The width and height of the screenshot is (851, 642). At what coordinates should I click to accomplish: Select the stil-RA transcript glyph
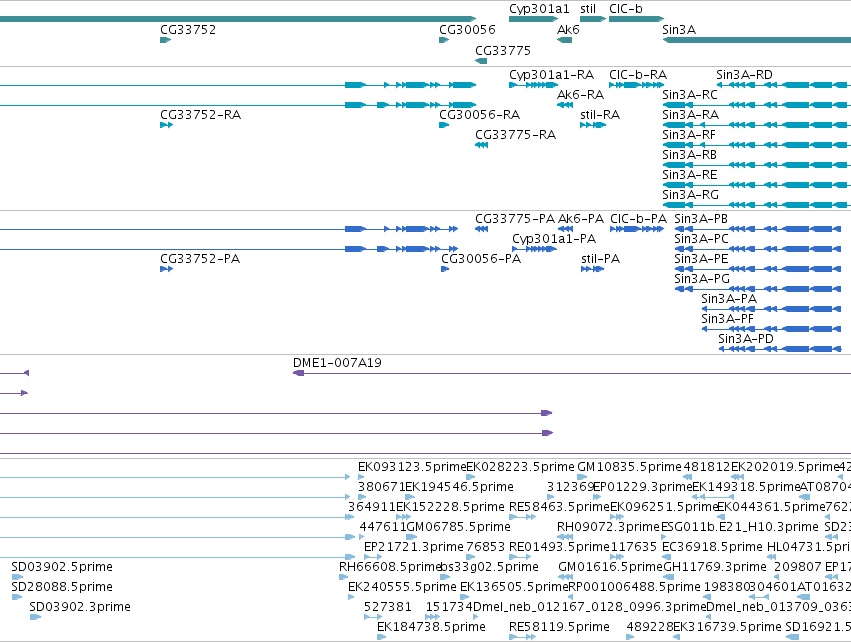593,125
